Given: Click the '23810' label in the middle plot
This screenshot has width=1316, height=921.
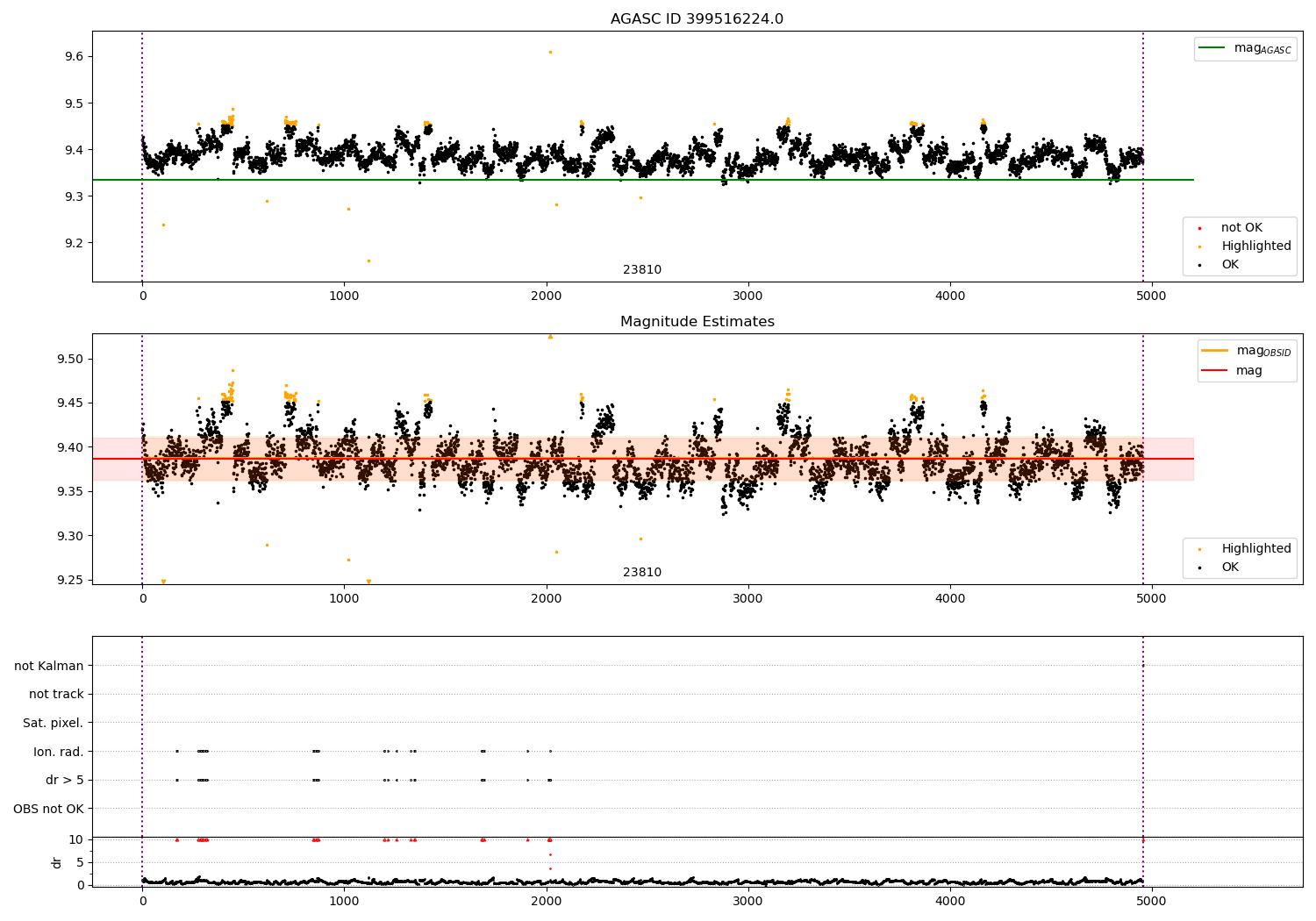Looking at the screenshot, I should [642, 573].
